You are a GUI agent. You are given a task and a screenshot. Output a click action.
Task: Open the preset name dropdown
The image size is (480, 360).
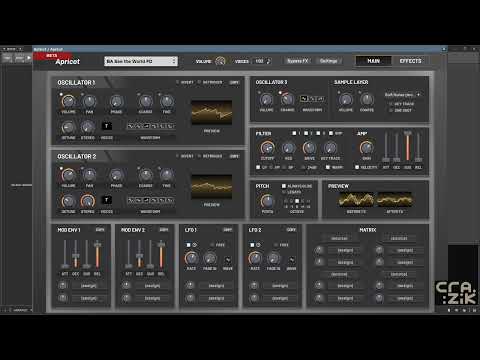(141, 61)
